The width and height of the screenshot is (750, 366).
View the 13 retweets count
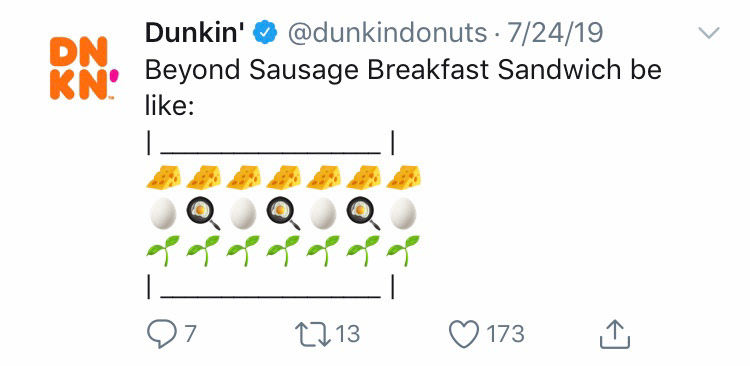(347, 333)
